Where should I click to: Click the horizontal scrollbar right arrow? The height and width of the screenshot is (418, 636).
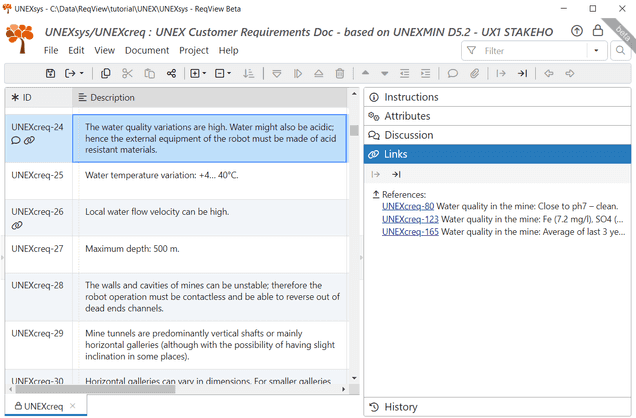click(344, 389)
